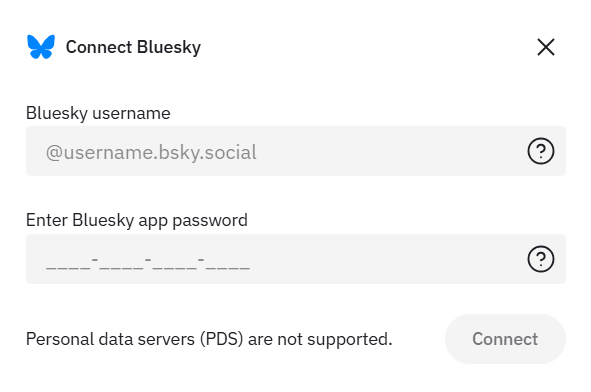
Task: Click the blue Bluesky butterfly logo
Action: coord(41,47)
